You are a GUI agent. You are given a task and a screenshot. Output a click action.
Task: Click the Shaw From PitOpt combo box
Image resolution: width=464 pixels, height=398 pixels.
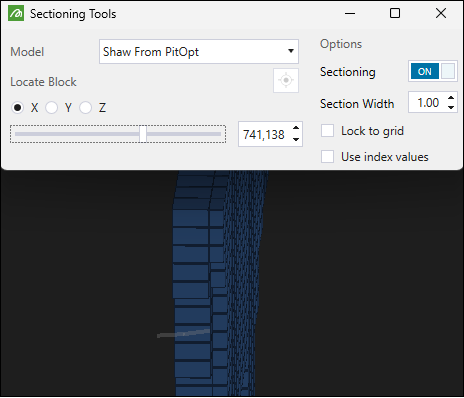point(199,51)
